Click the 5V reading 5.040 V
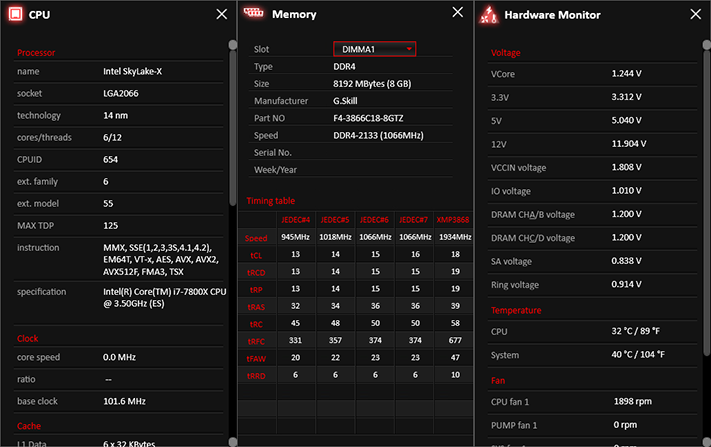 pos(626,121)
